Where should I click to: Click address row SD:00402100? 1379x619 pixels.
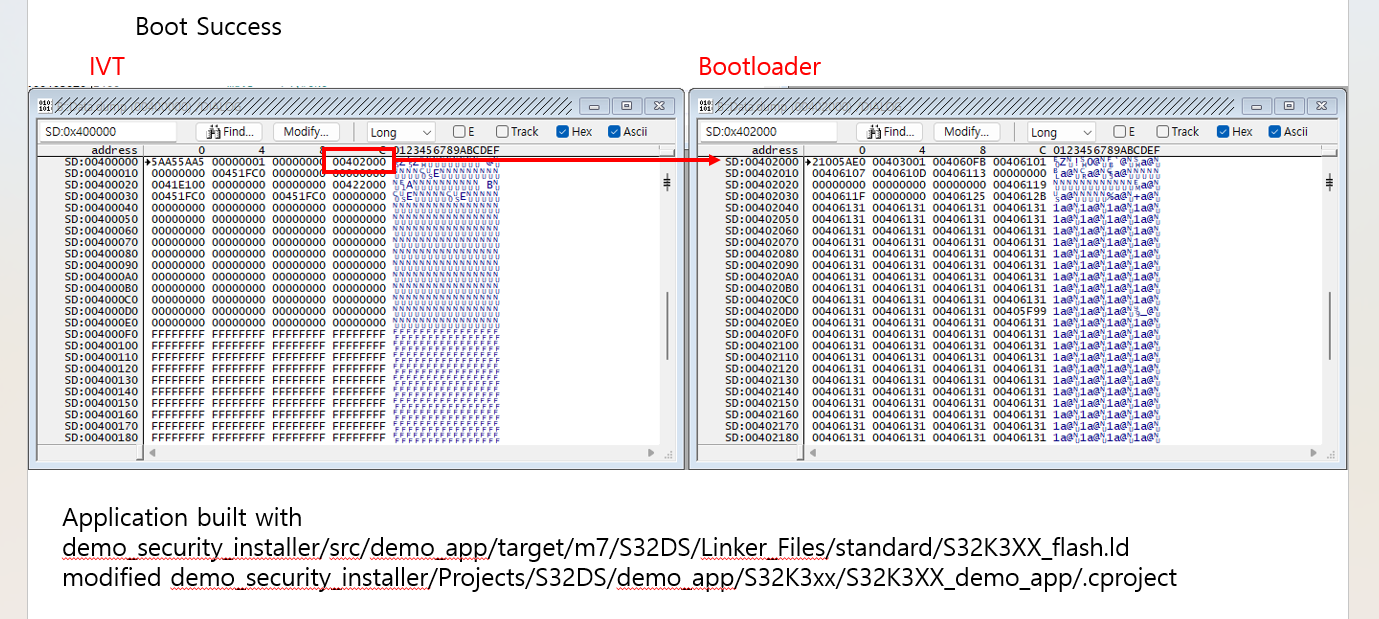(762, 345)
